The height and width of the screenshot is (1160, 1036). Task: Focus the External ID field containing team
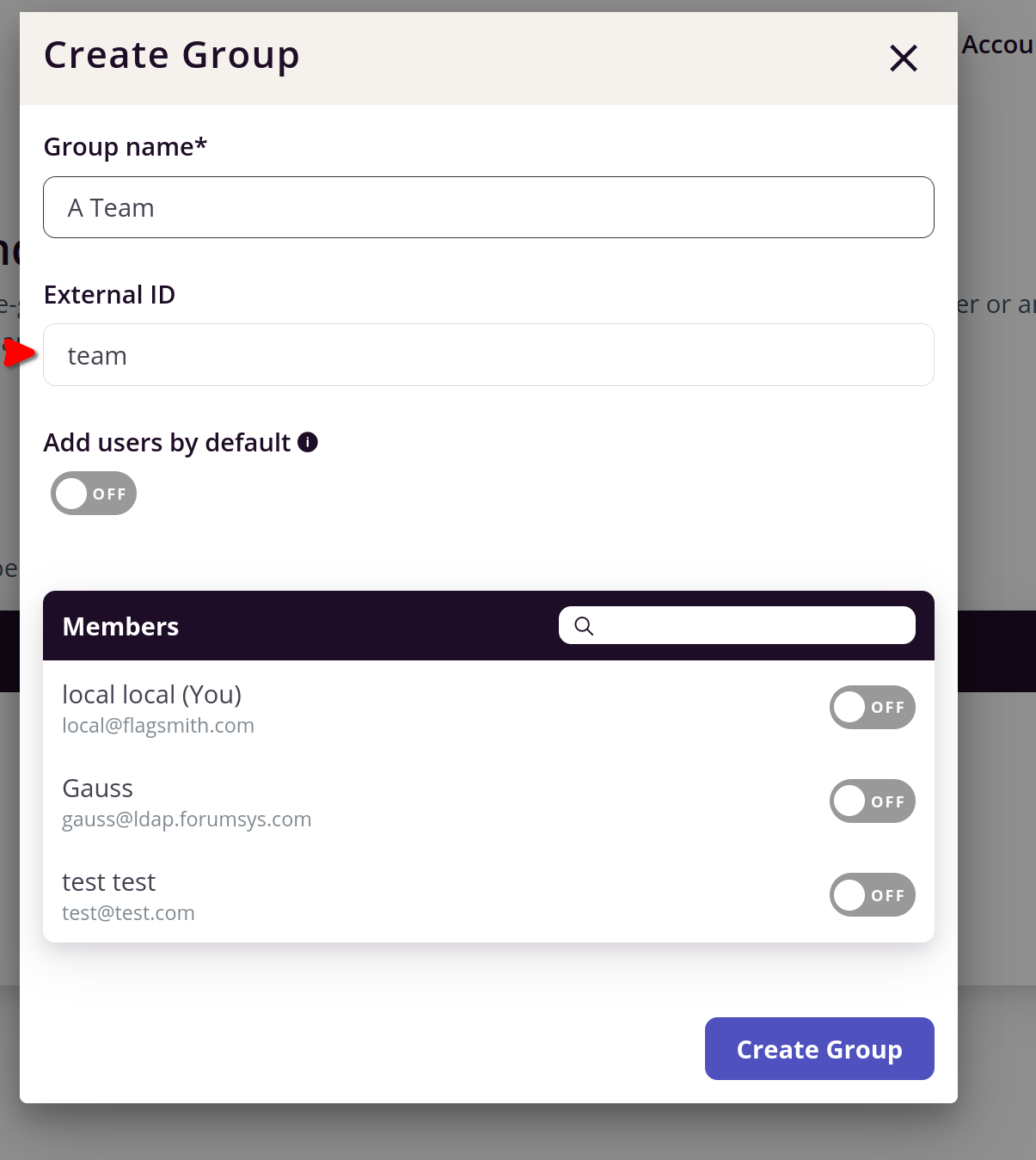(488, 355)
